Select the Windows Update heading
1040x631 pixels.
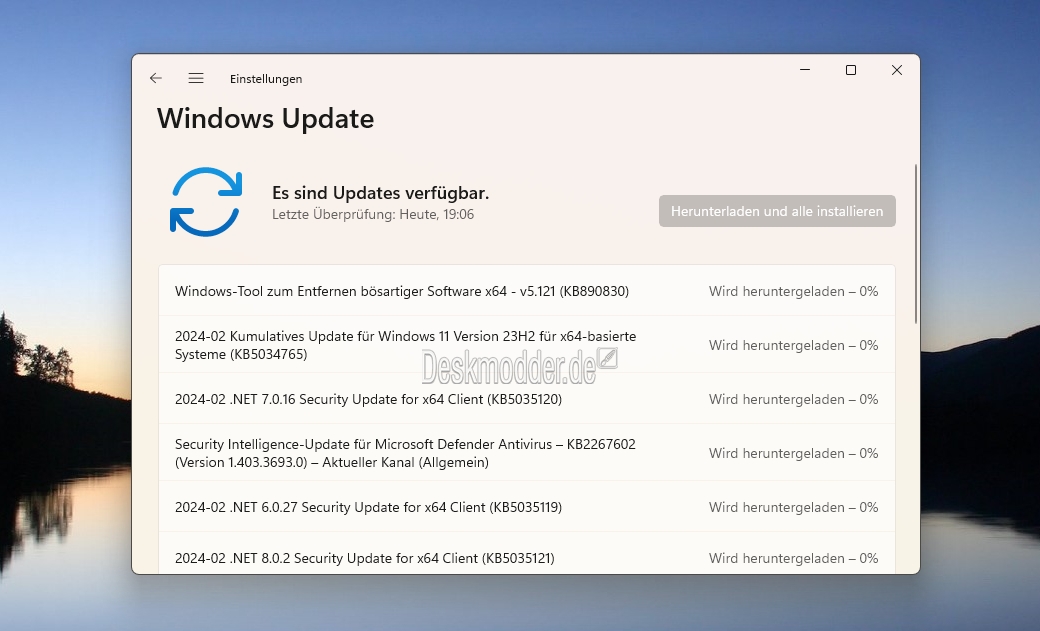[x=265, y=119]
